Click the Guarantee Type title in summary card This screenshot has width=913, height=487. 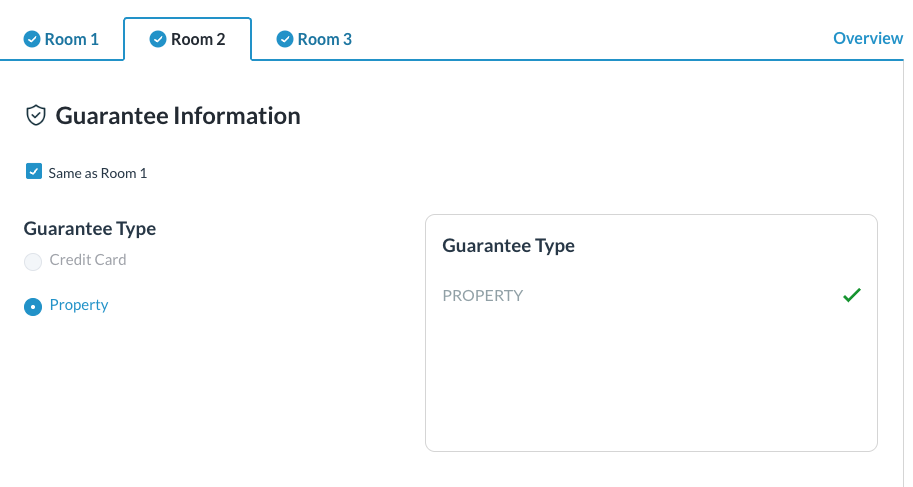point(508,245)
